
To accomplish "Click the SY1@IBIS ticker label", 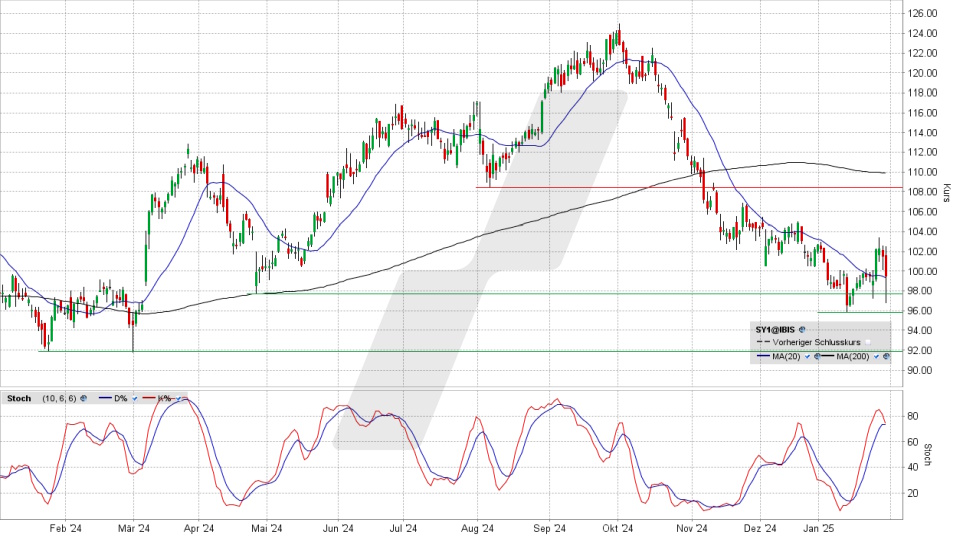I will click(x=775, y=330).
